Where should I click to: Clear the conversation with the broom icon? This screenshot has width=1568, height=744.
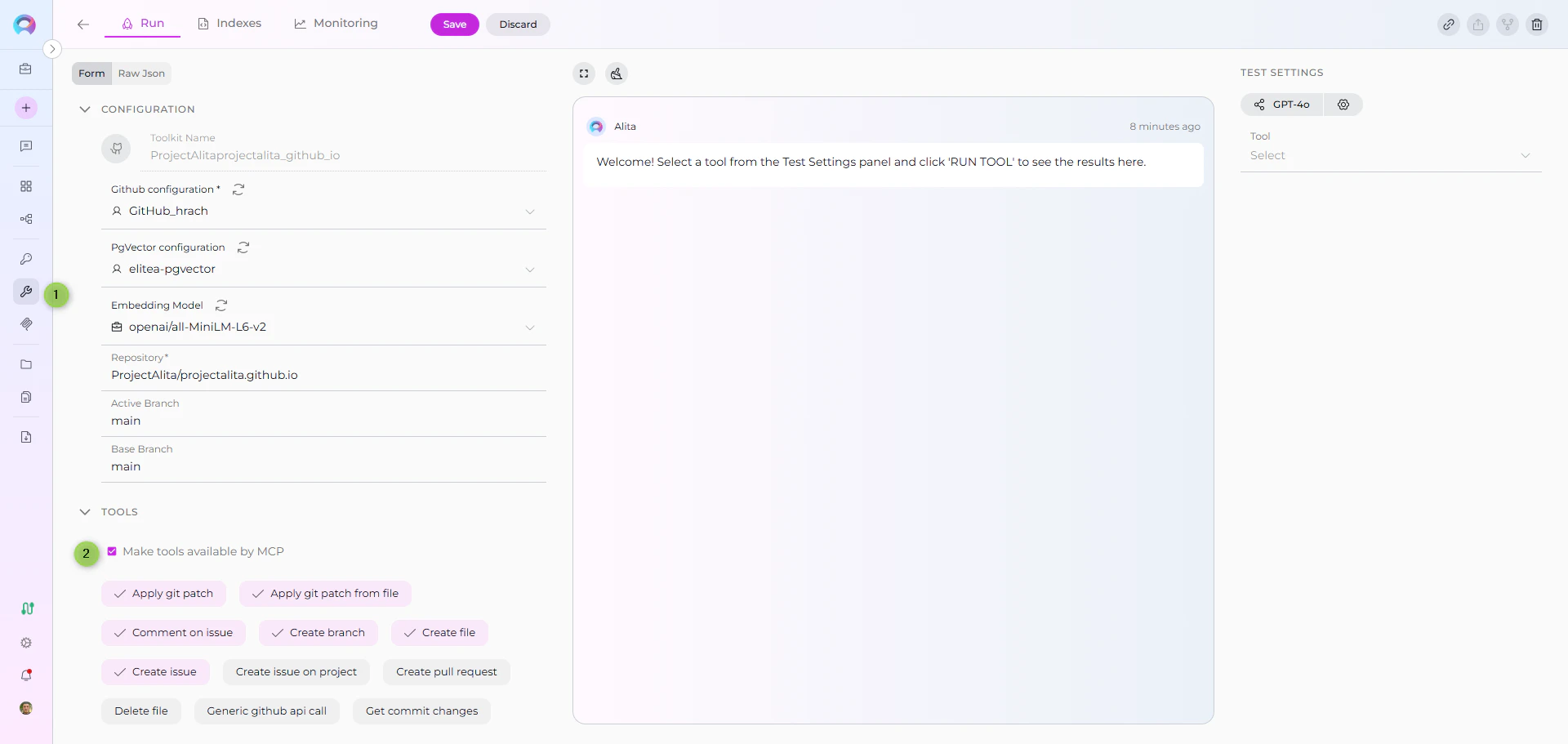pyautogui.click(x=617, y=74)
